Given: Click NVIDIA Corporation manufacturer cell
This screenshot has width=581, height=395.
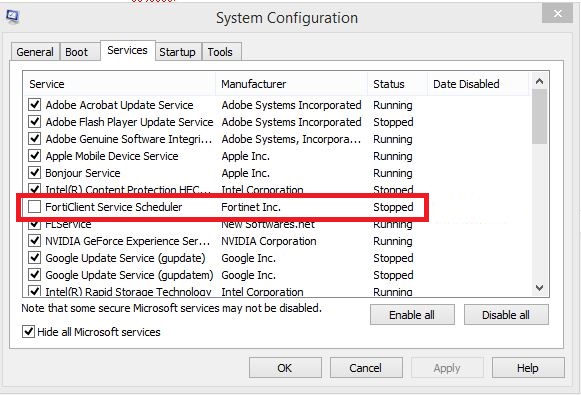Looking at the screenshot, I should [269, 241].
